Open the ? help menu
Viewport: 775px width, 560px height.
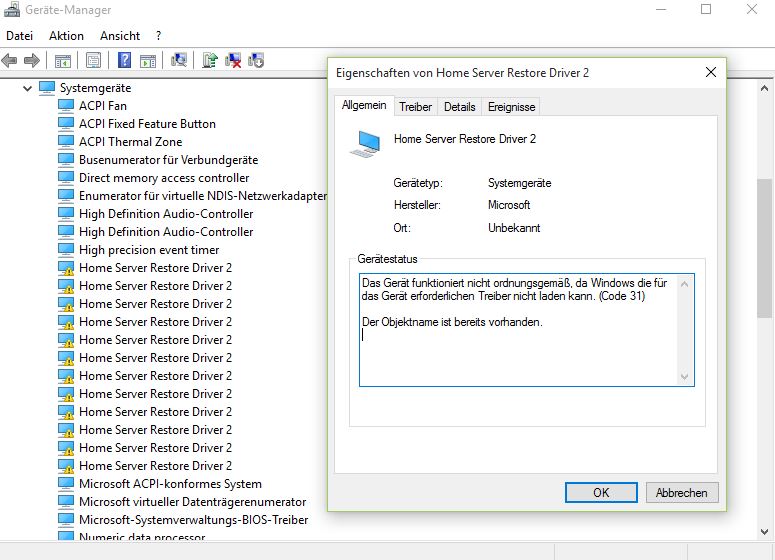[x=158, y=36]
